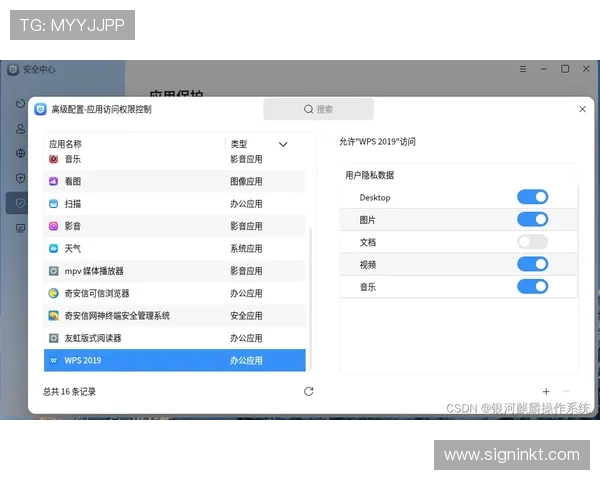Click the 文档 label in privacy list
This screenshot has width=600, height=480.
pos(368,242)
